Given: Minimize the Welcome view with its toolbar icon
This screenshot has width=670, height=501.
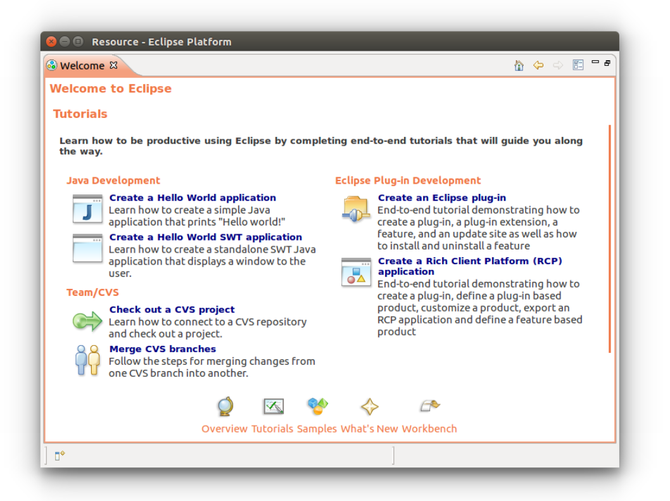Looking at the screenshot, I should coord(595,62).
